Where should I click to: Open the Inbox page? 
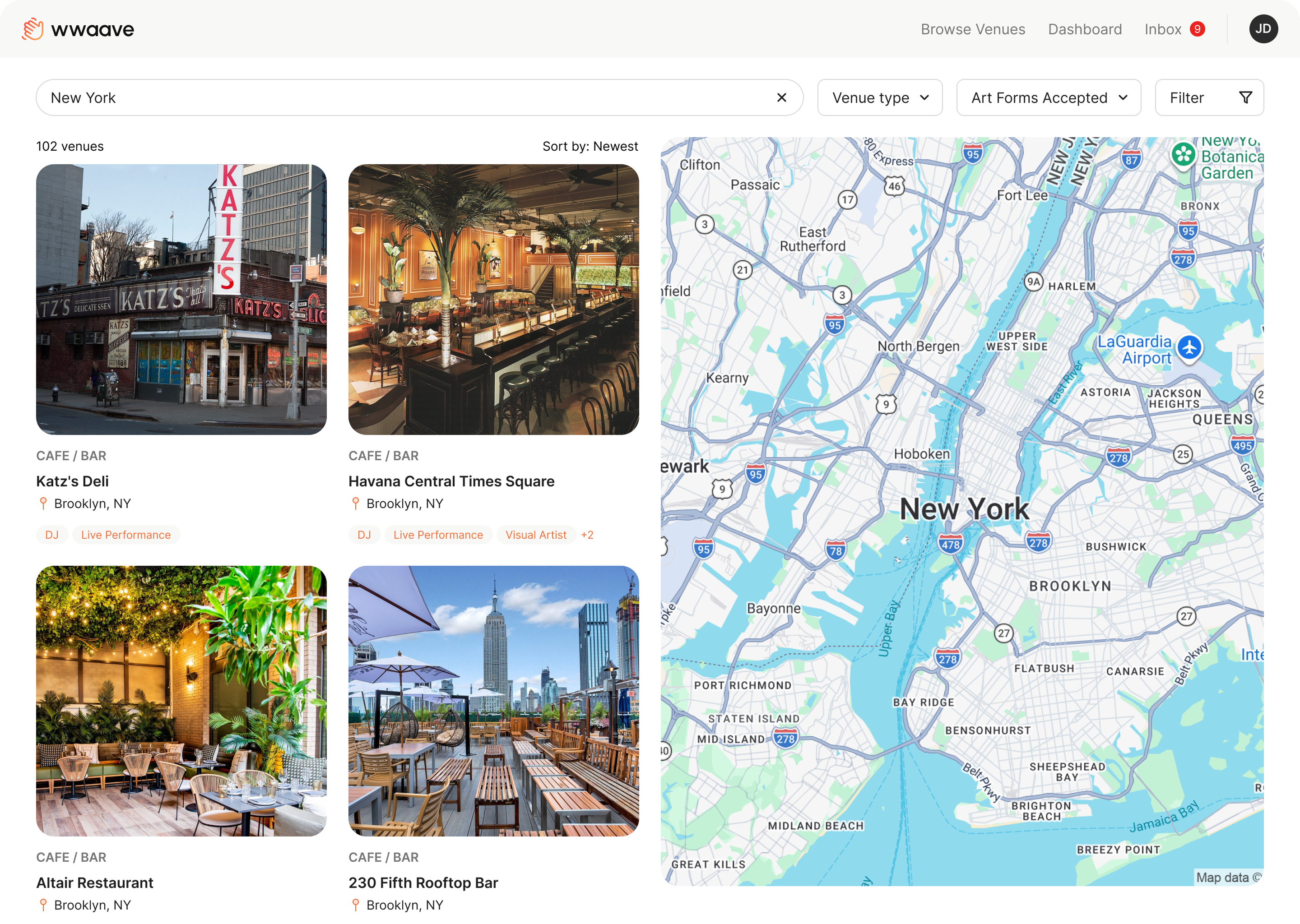pyautogui.click(x=1163, y=29)
